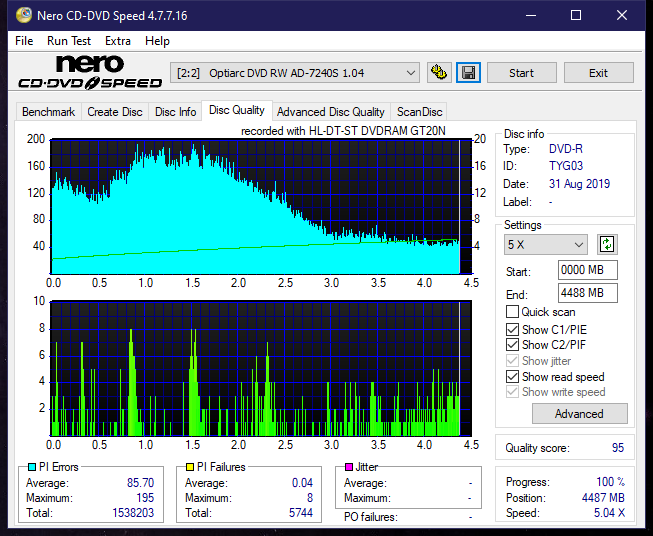Click the End position 4488 MB field

pyautogui.click(x=587, y=293)
